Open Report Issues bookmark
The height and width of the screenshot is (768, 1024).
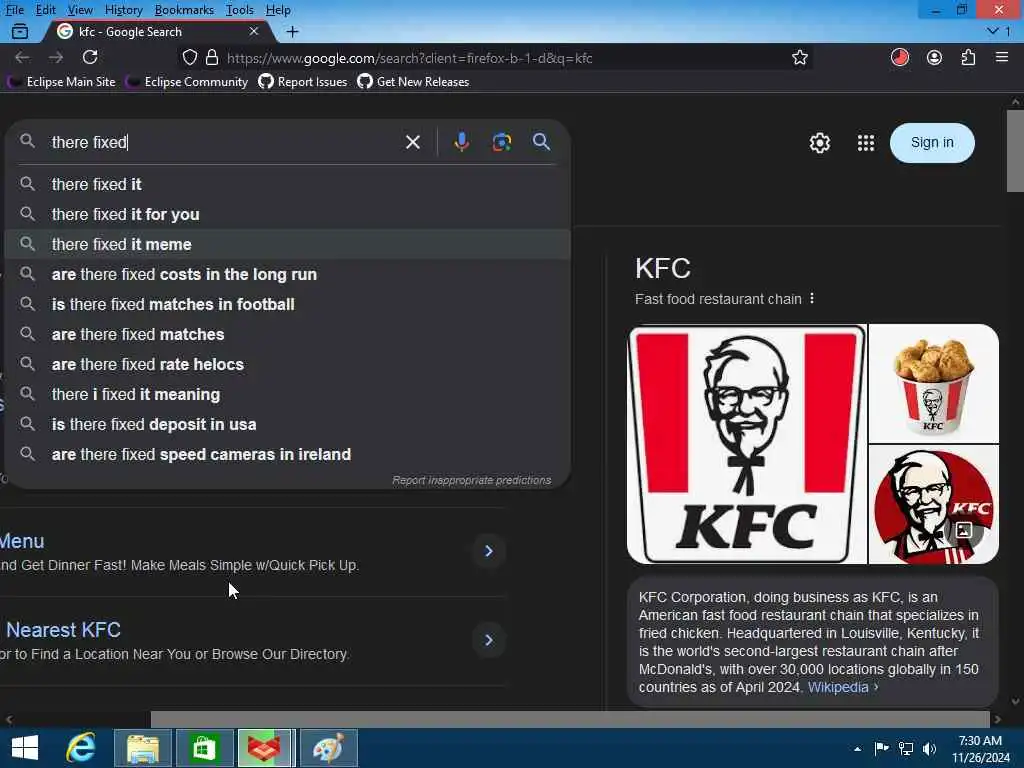[x=303, y=82]
